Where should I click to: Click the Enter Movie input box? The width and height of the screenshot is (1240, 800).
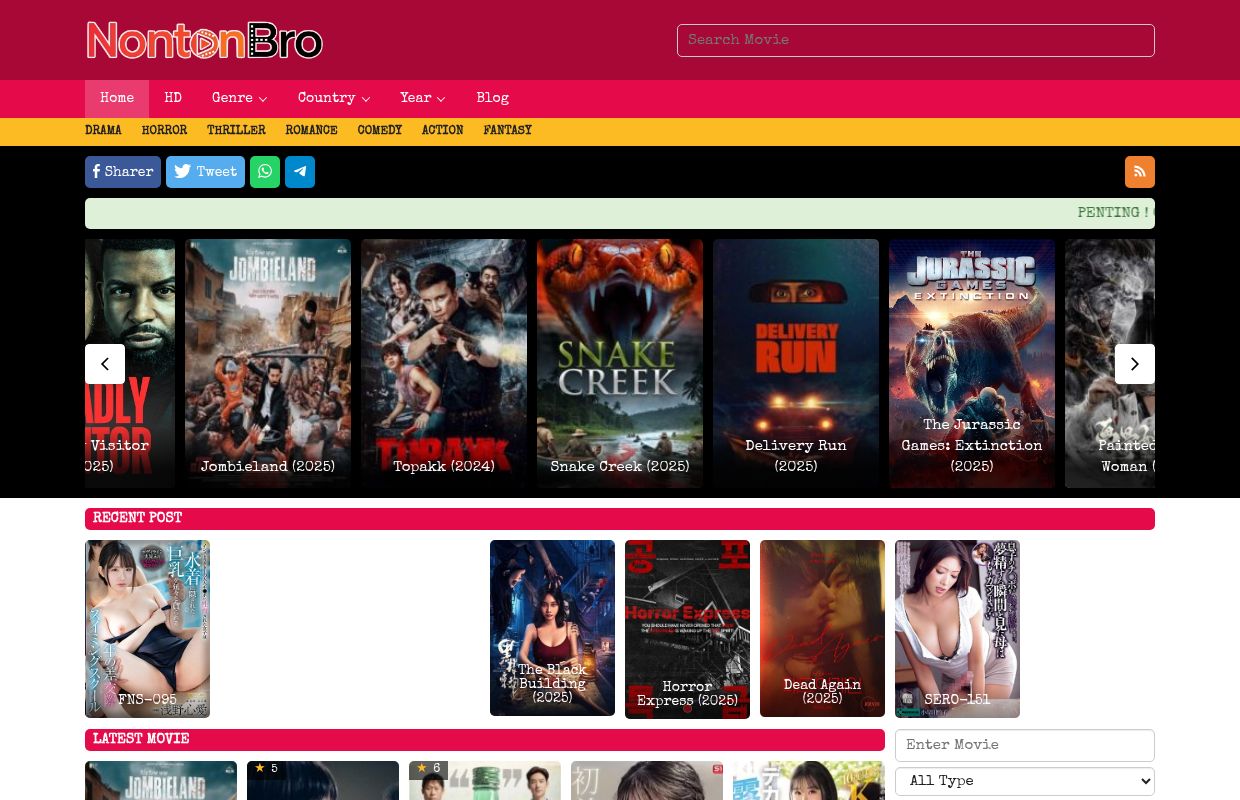click(x=1024, y=745)
